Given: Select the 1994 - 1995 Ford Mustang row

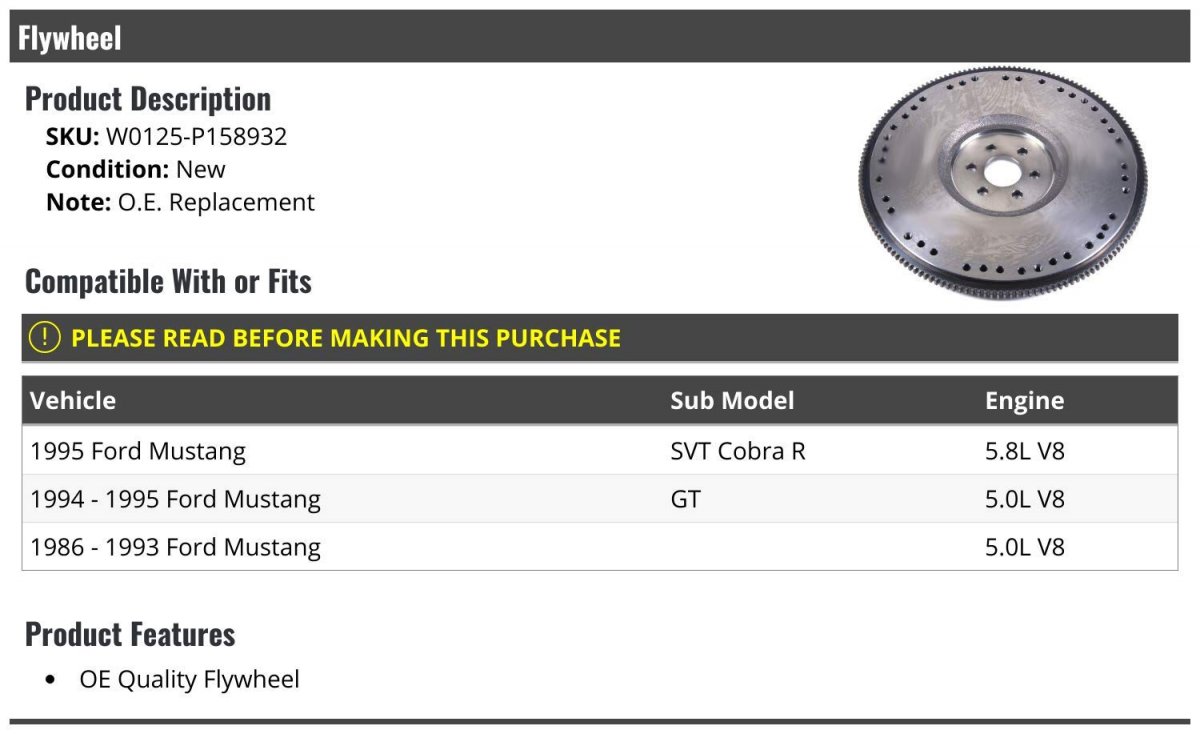Looking at the screenshot, I should tap(176, 499).
